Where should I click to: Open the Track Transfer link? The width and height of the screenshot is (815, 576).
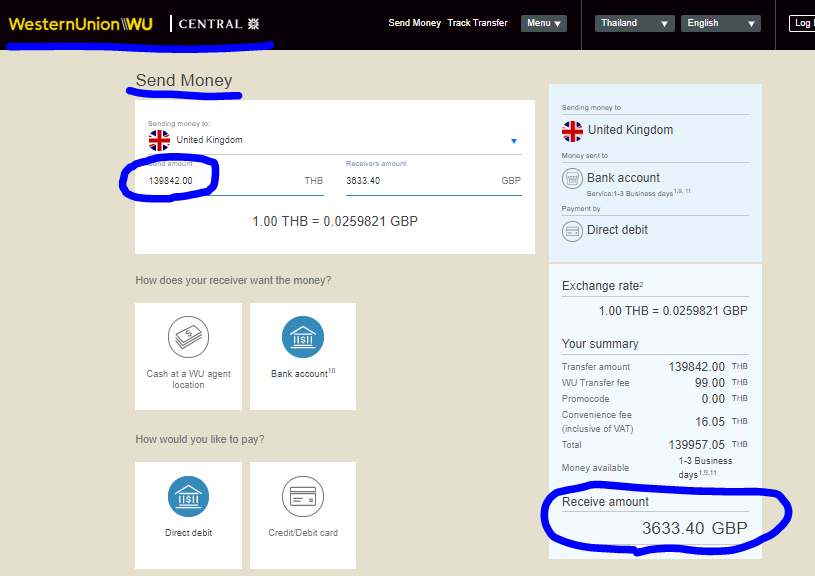click(x=477, y=23)
